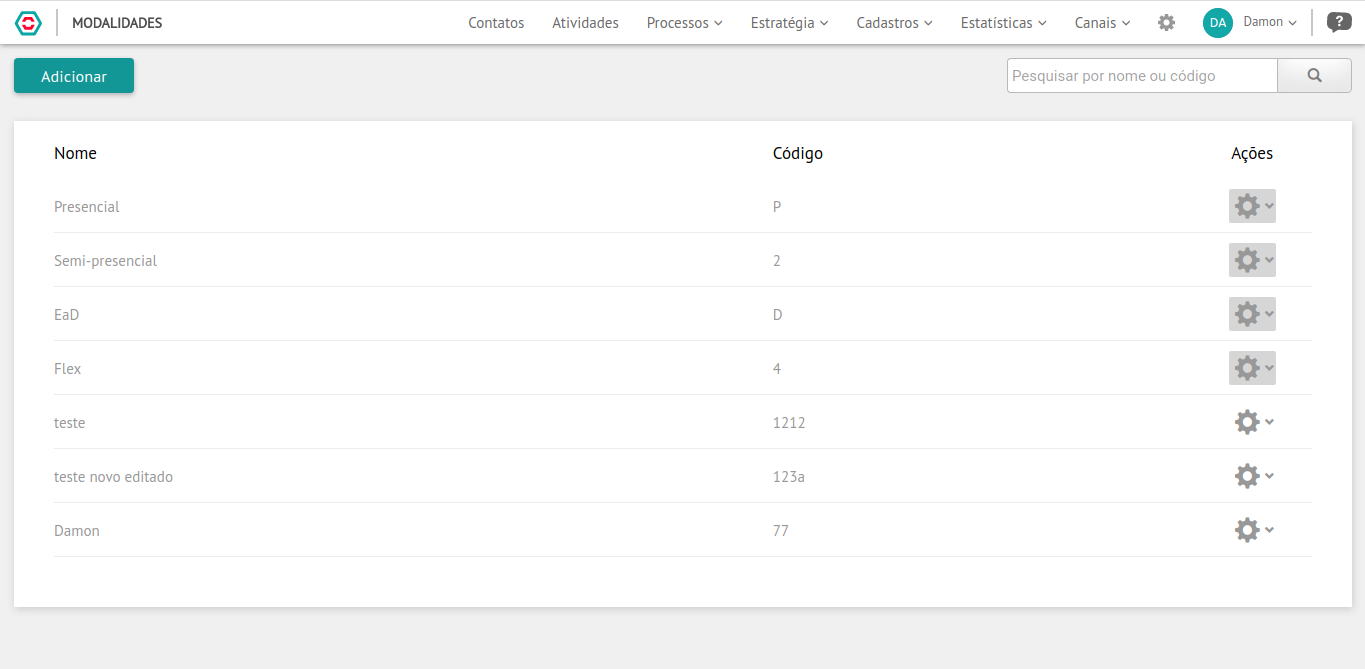Select the Presencial name cell
The width and height of the screenshot is (1365, 669).
pos(87,207)
